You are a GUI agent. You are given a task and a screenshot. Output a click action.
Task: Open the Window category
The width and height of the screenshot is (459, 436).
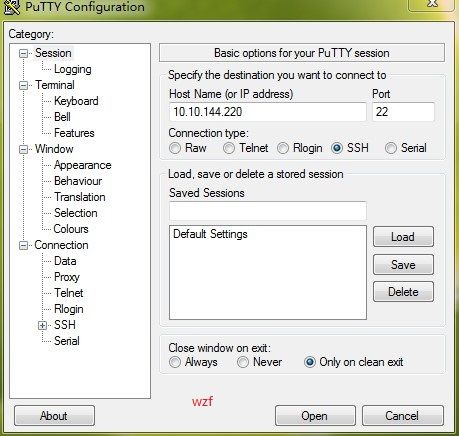point(54,149)
